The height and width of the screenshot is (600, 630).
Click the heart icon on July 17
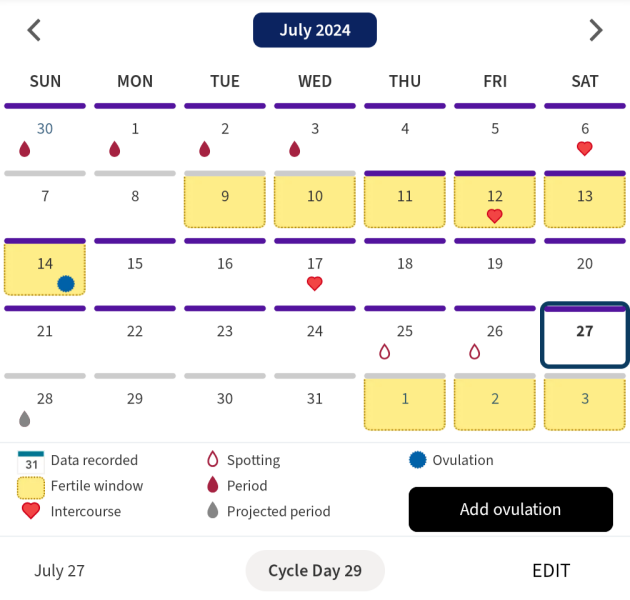pyautogui.click(x=314, y=284)
